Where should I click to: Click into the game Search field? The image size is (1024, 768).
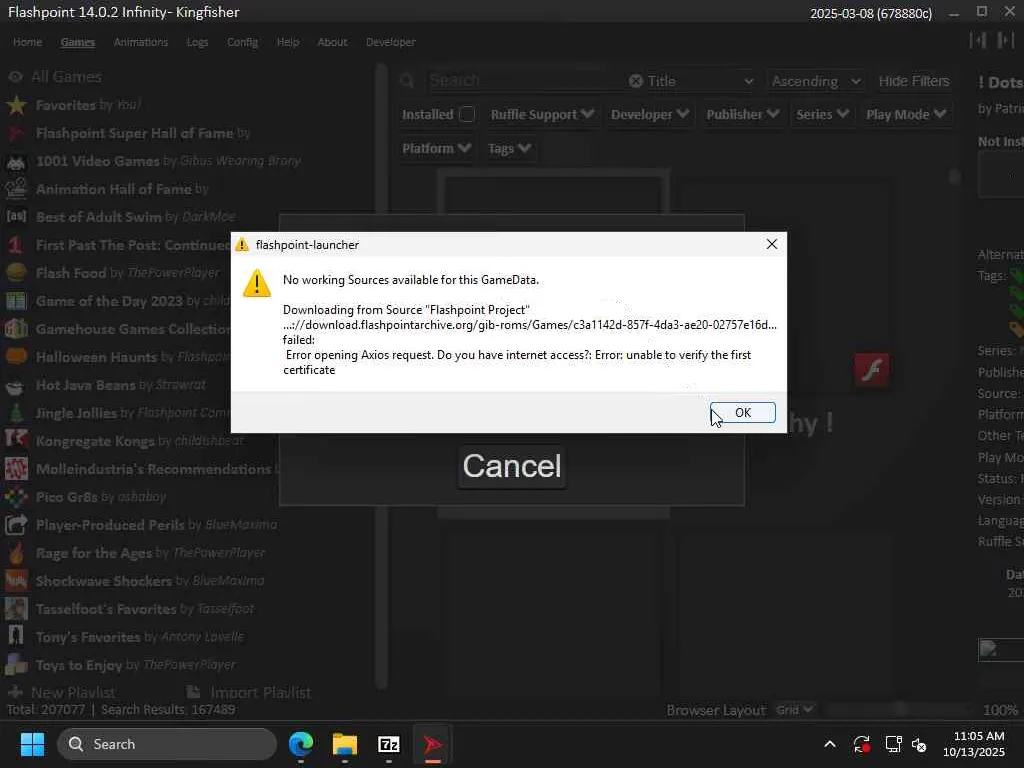coord(525,81)
